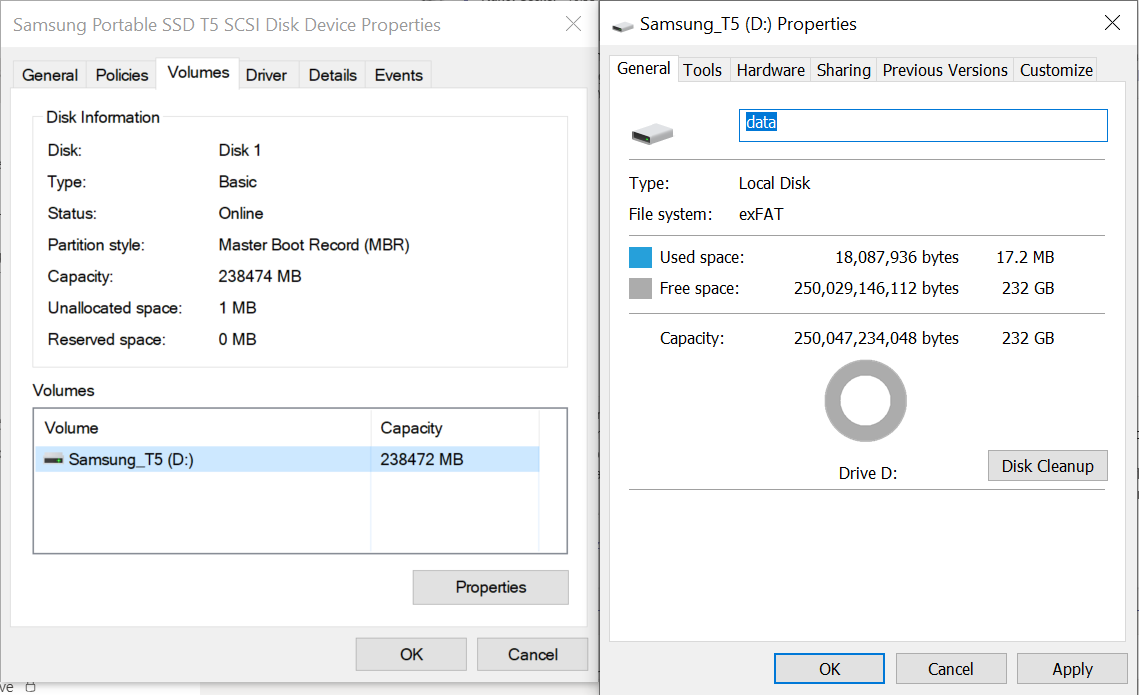
Task: Click the volume label field containing 'data'
Action: coord(923,125)
